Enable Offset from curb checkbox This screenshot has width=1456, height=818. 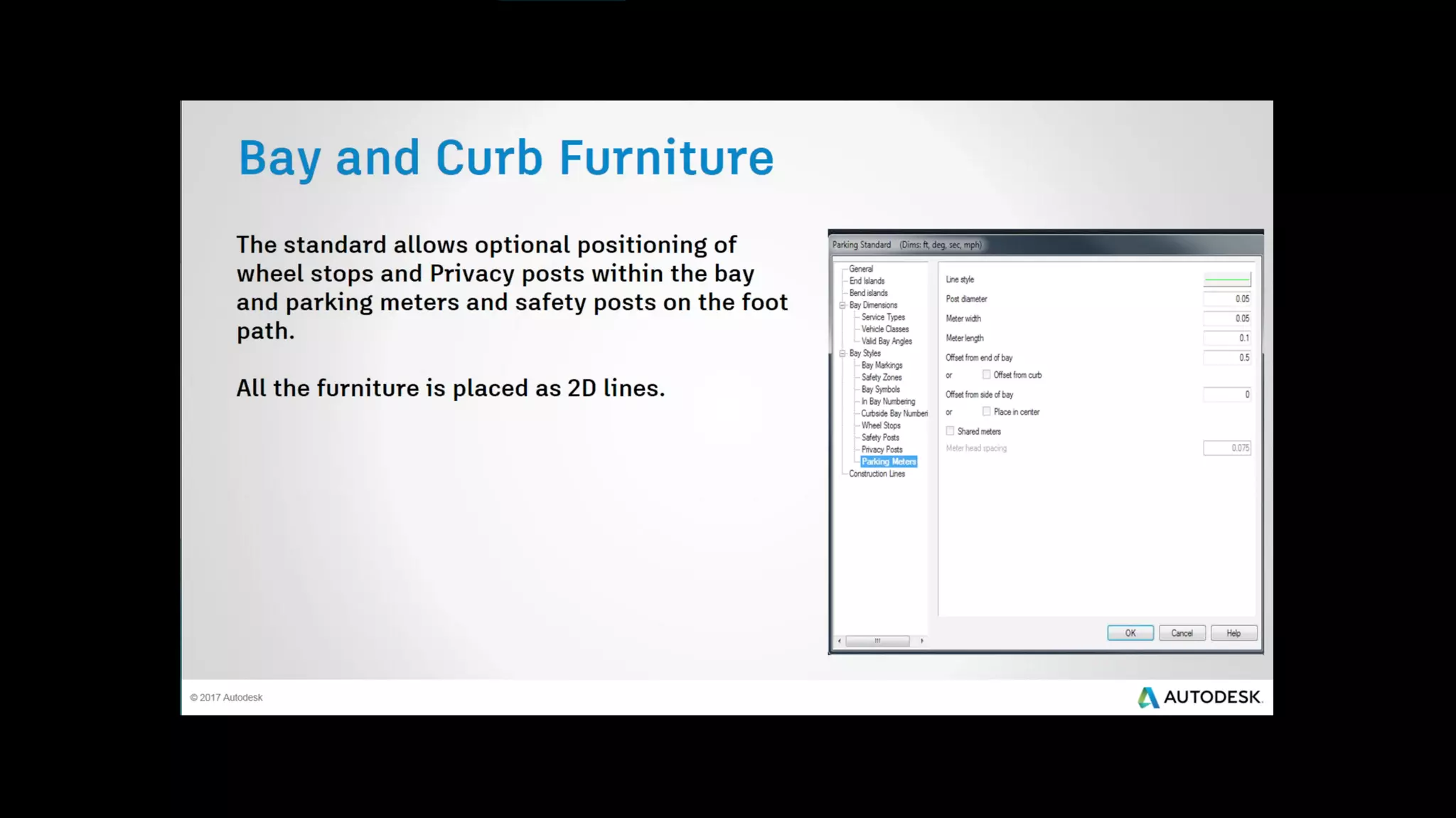(x=986, y=375)
